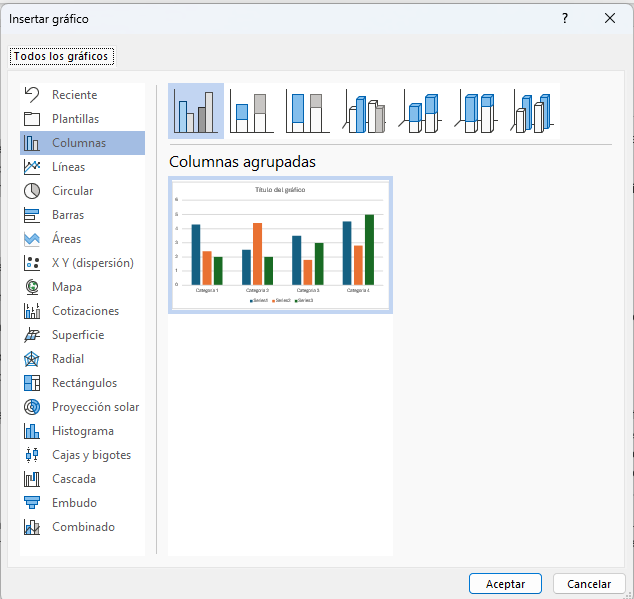
Task: Click the Áreas chart icon
Action: (32, 239)
